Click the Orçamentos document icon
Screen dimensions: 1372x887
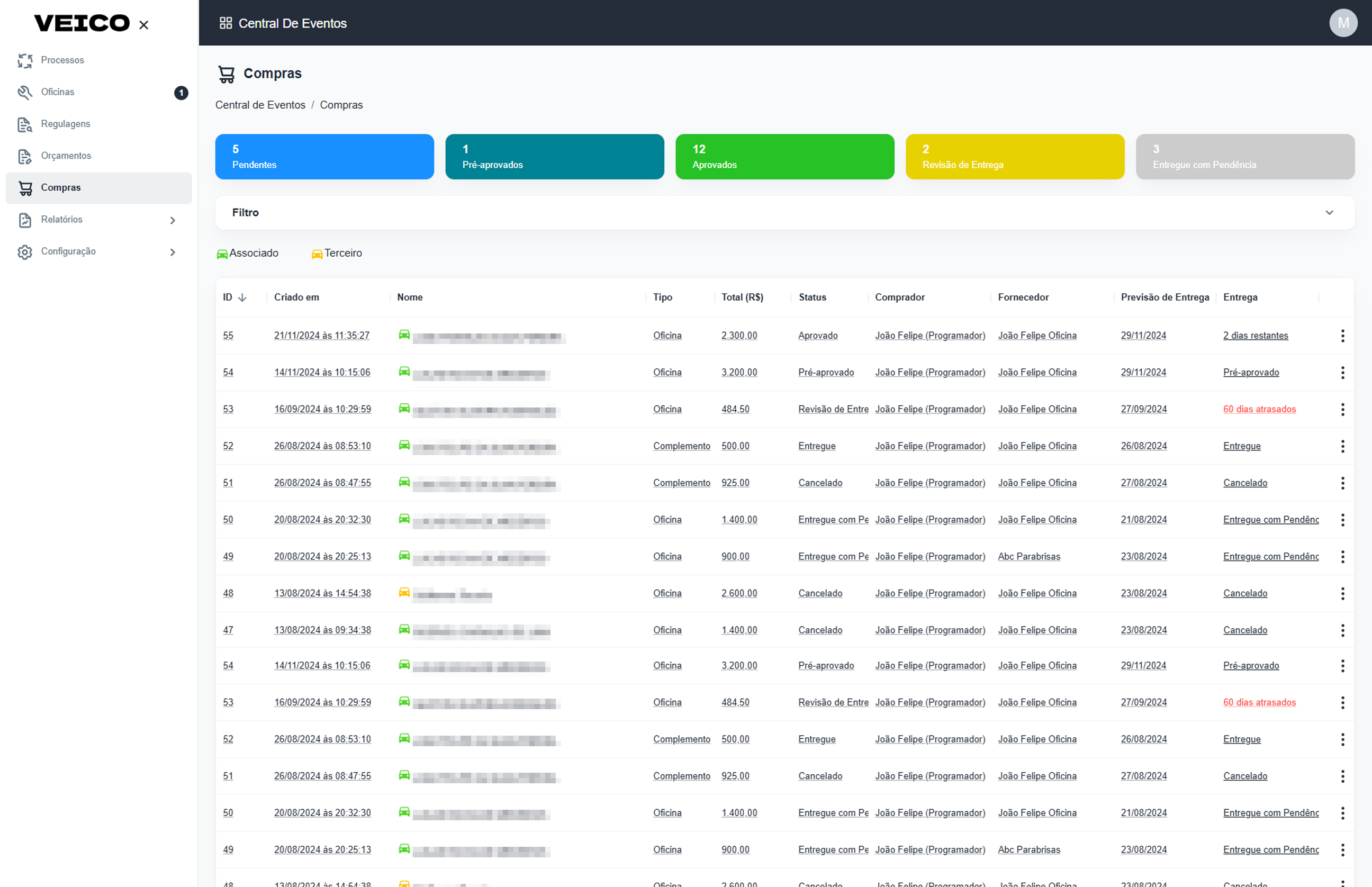point(25,156)
